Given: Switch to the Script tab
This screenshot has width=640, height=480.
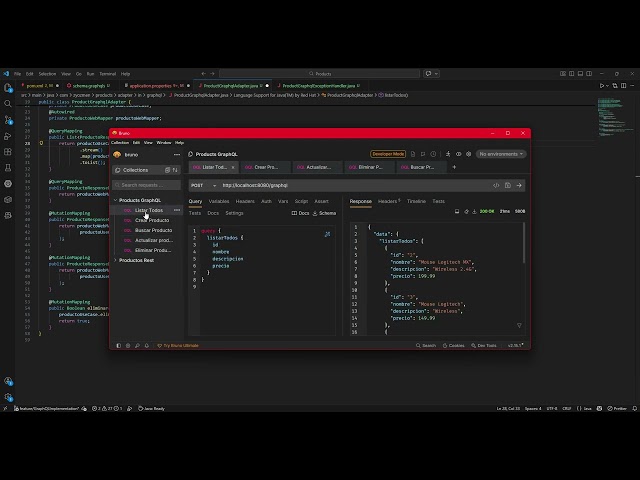Looking at the screenshot, I should (301, 201).
